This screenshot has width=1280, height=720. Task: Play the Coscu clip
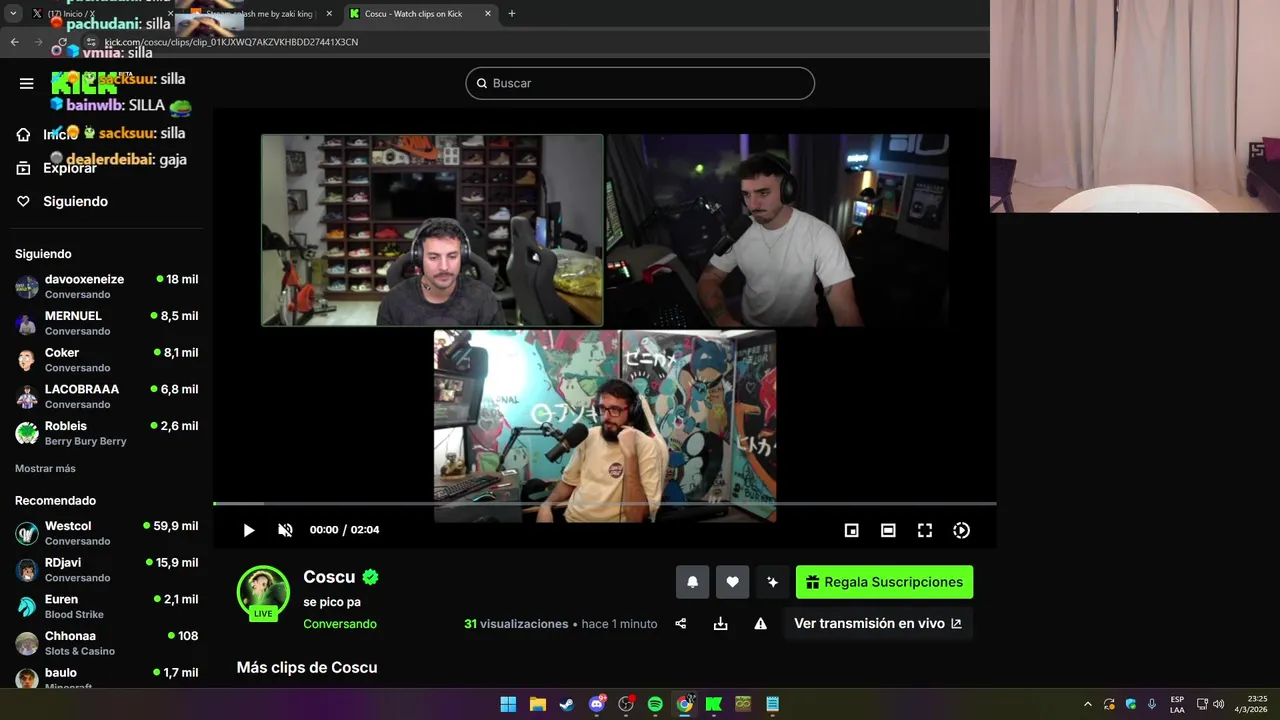(x=249, y=530)
